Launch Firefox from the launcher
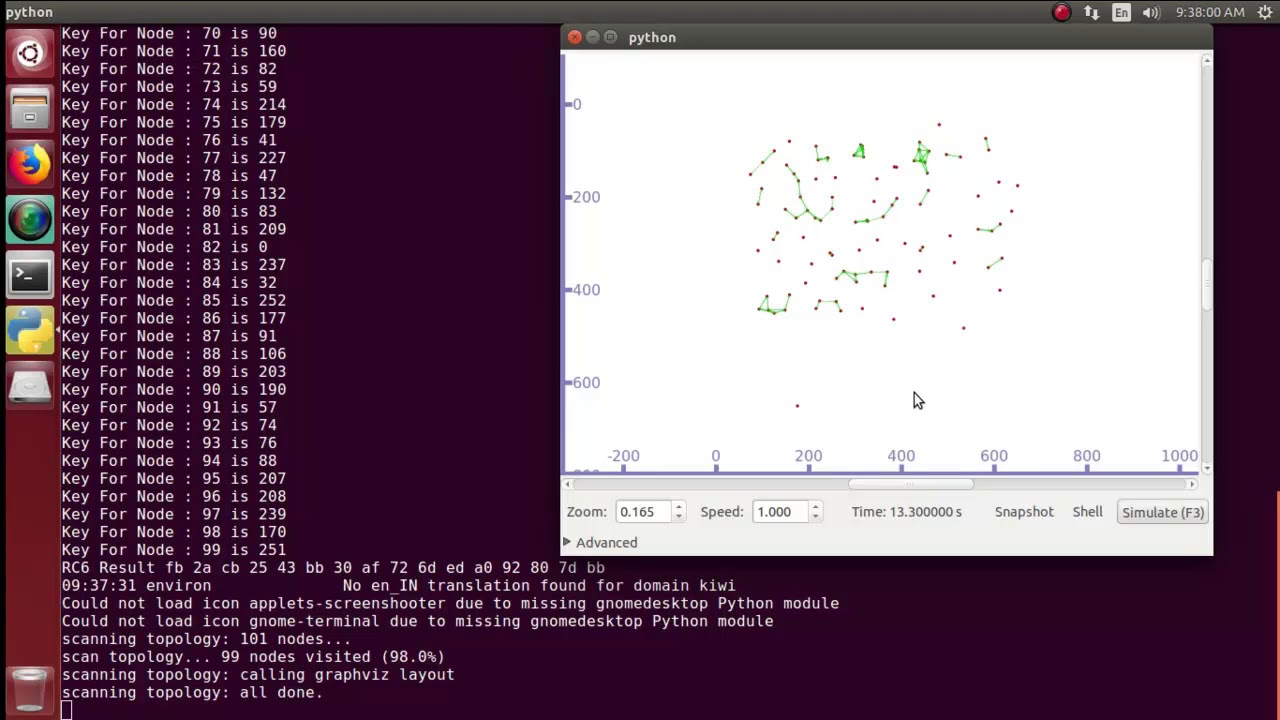This screenshot has width=1280, height=720. 30,163
